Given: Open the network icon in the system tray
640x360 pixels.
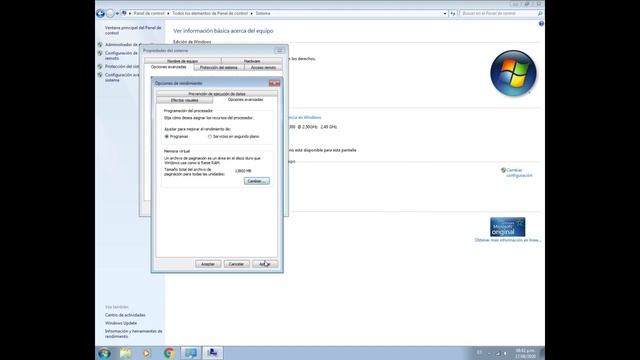Looking at the screenshot, I should (498, 353).
